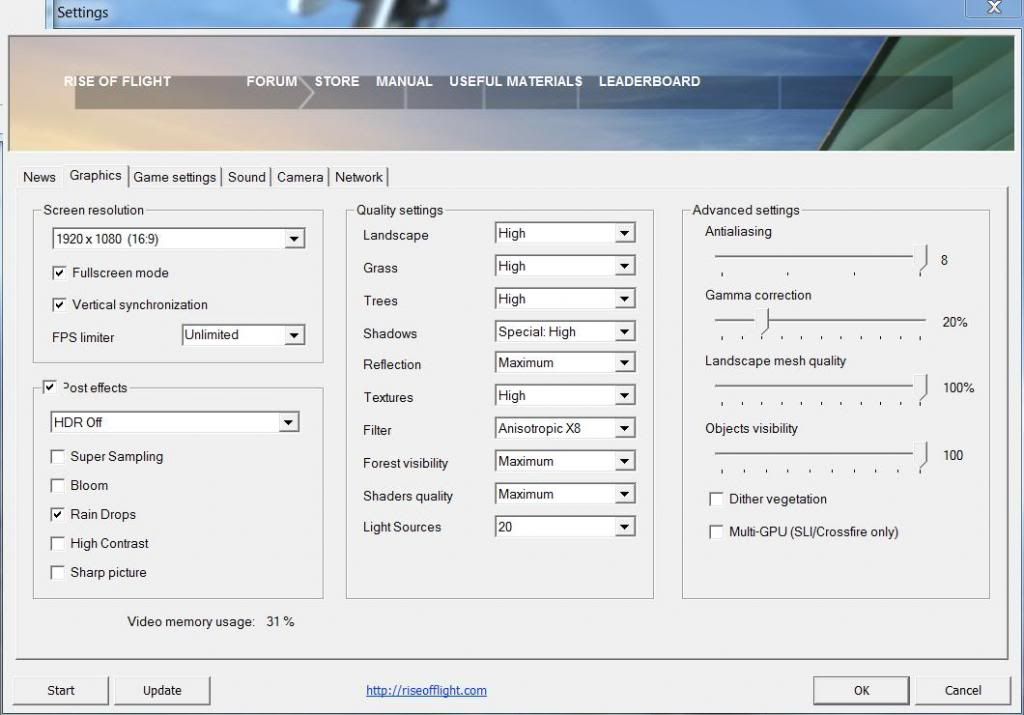1024x715 pixels.
Task: Click the Landscape mesh quality 100% value
Action: 958,388
